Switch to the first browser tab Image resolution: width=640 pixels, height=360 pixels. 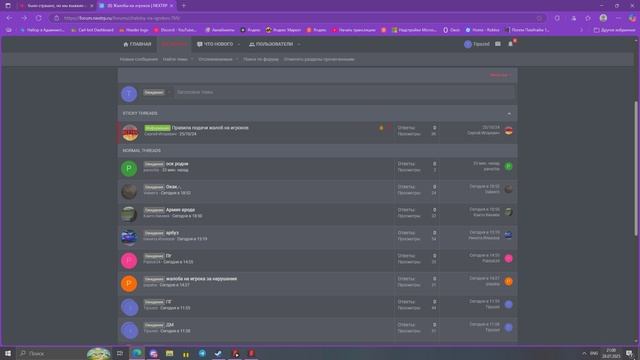click(56, 6)
